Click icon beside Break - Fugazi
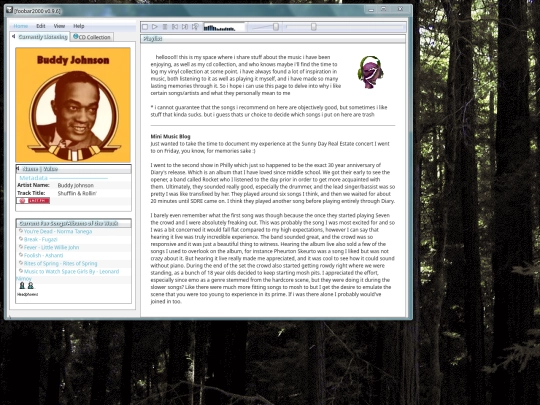 (x=21, y=239)
